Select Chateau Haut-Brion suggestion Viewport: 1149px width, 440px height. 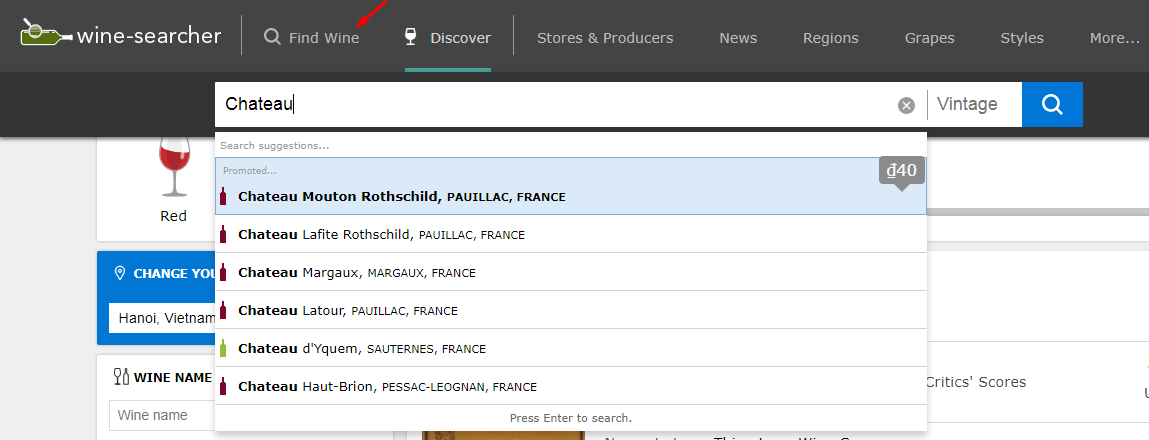coord(571,386)
